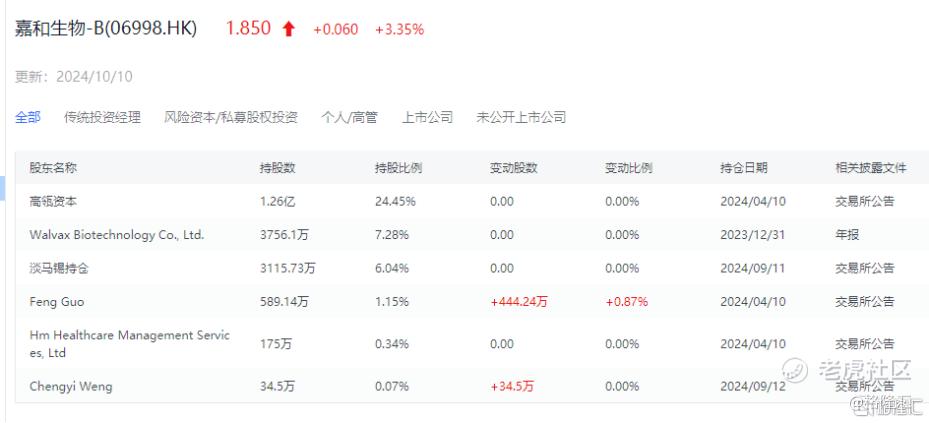The image size is (929, 423).
Task: Select shareholder 高瓴资本
Action: (x=53, y=201)
